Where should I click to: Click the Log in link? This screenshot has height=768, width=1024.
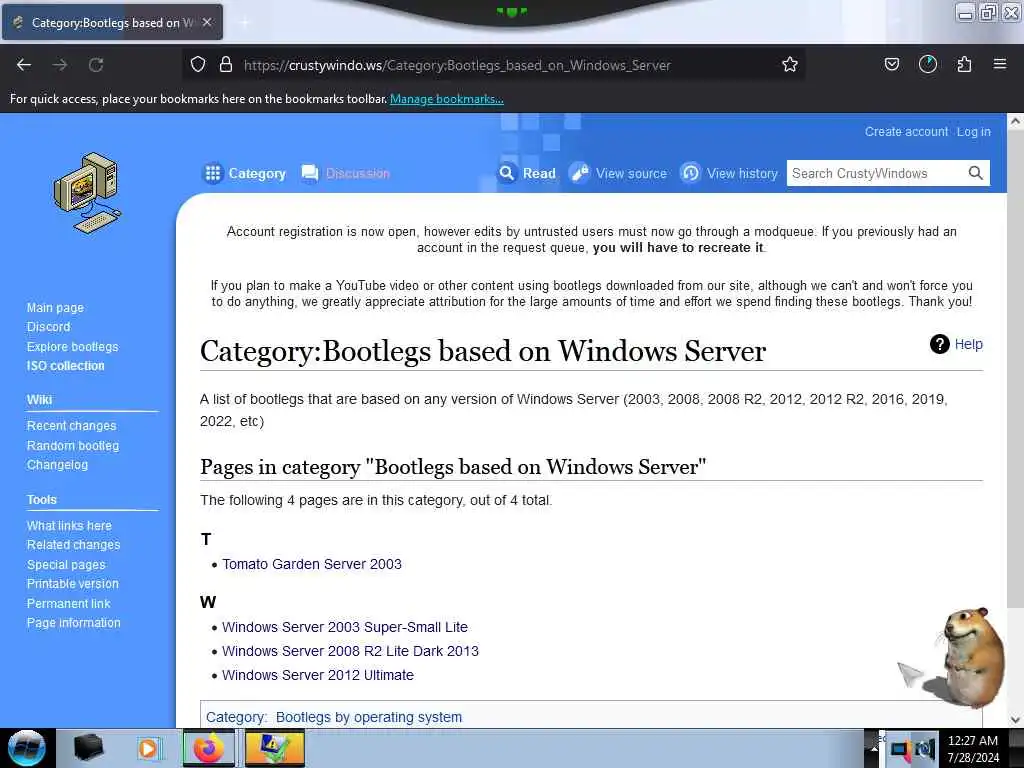click(x=974, y=131)
